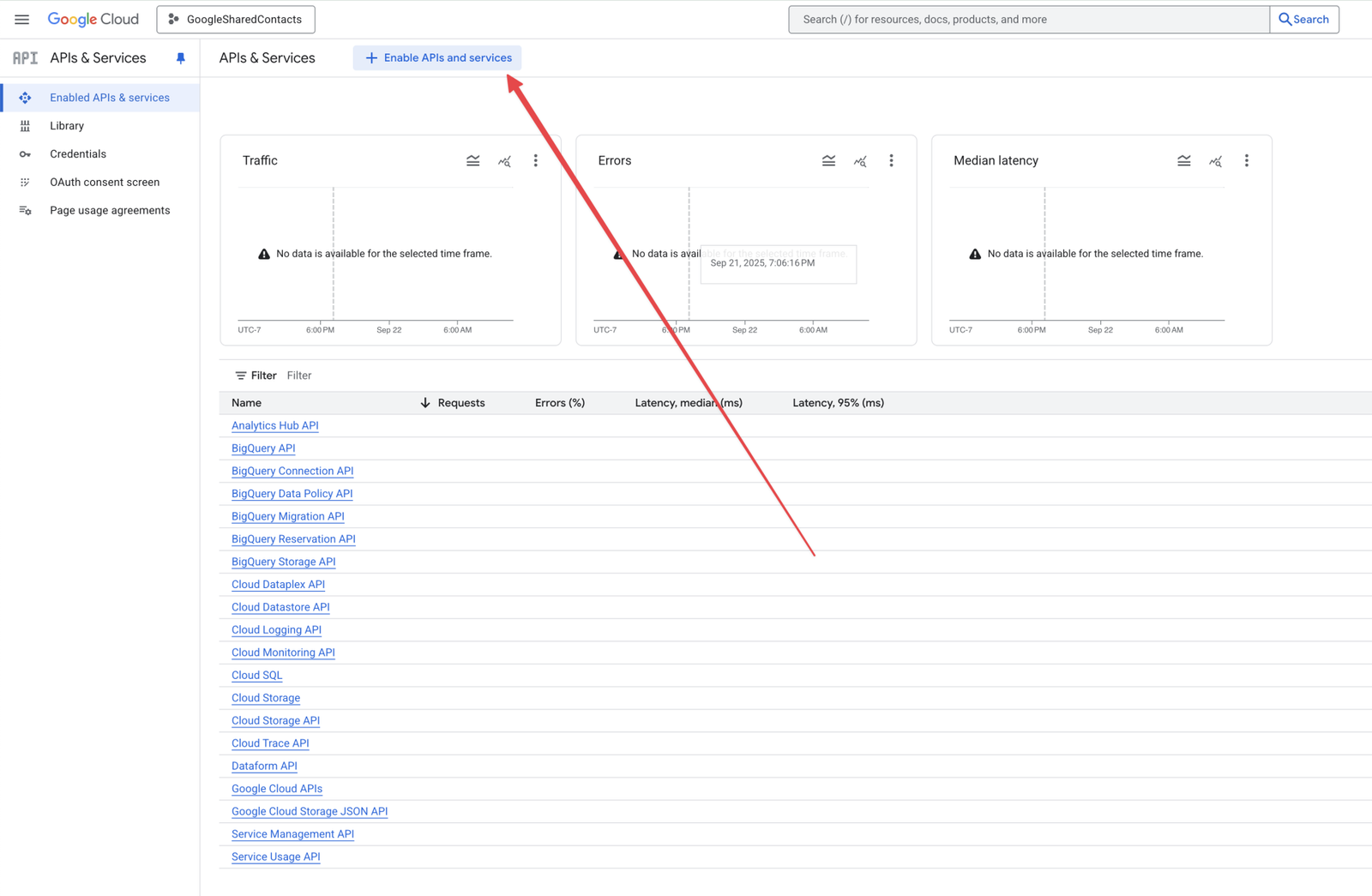The width and height of the screenshot is (1372, 896).
Task: Click the Errors chart title
Action: (615, 161)
